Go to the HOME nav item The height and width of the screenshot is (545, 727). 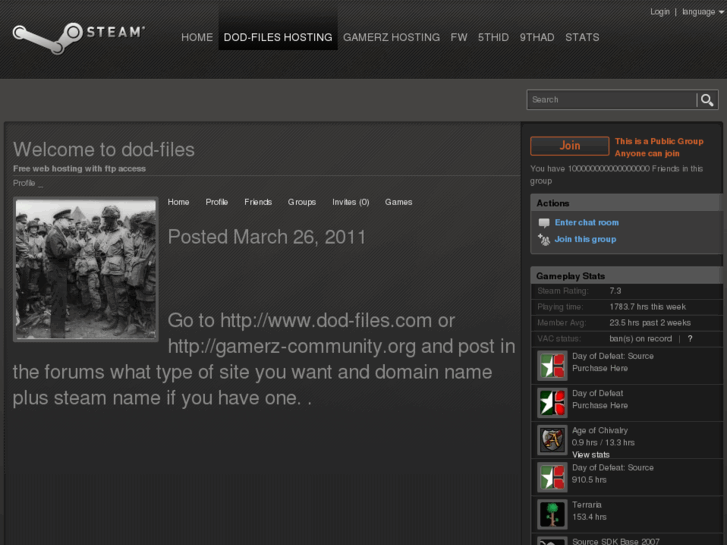coord(197,37)
